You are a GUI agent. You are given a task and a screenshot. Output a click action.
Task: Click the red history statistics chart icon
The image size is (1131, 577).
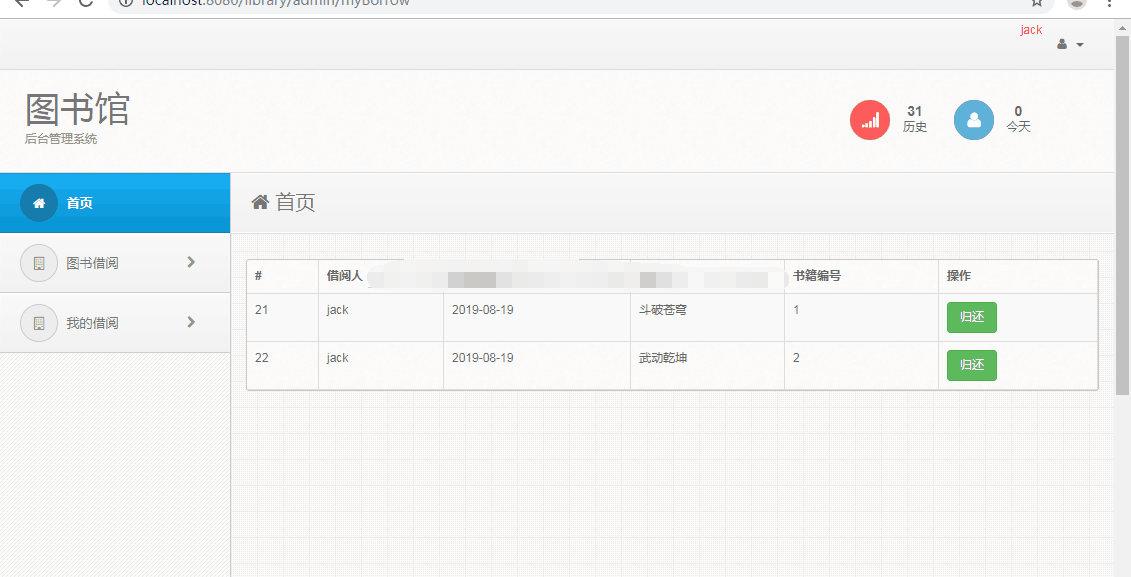(x=869, y=119)
